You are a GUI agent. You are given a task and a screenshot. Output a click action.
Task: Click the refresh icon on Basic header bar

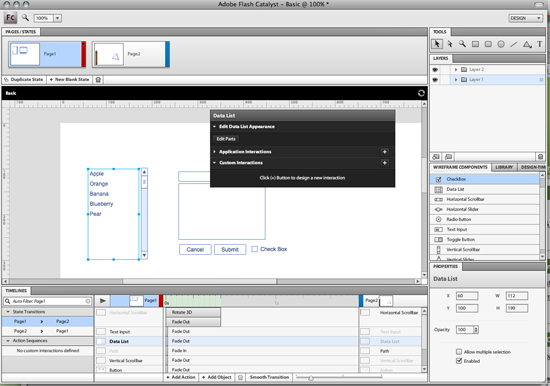pos(421,93)
